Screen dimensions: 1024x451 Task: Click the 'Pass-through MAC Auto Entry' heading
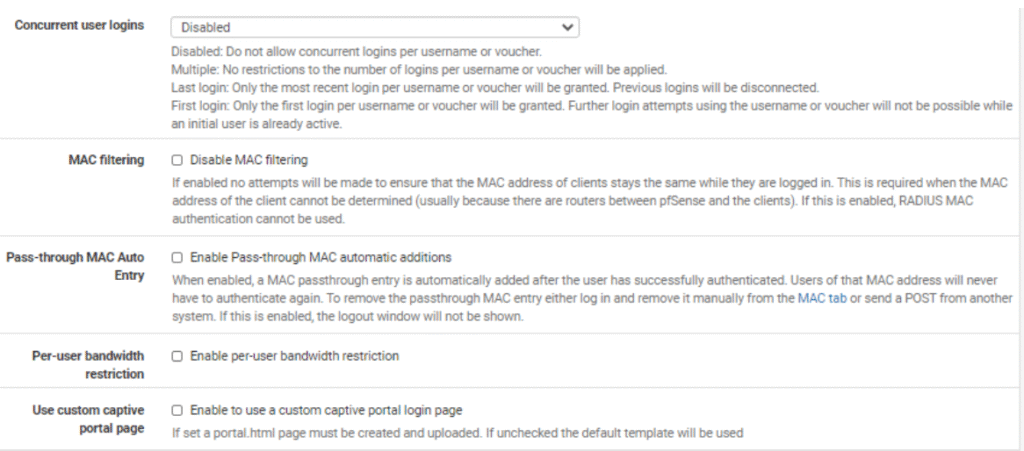76,265
